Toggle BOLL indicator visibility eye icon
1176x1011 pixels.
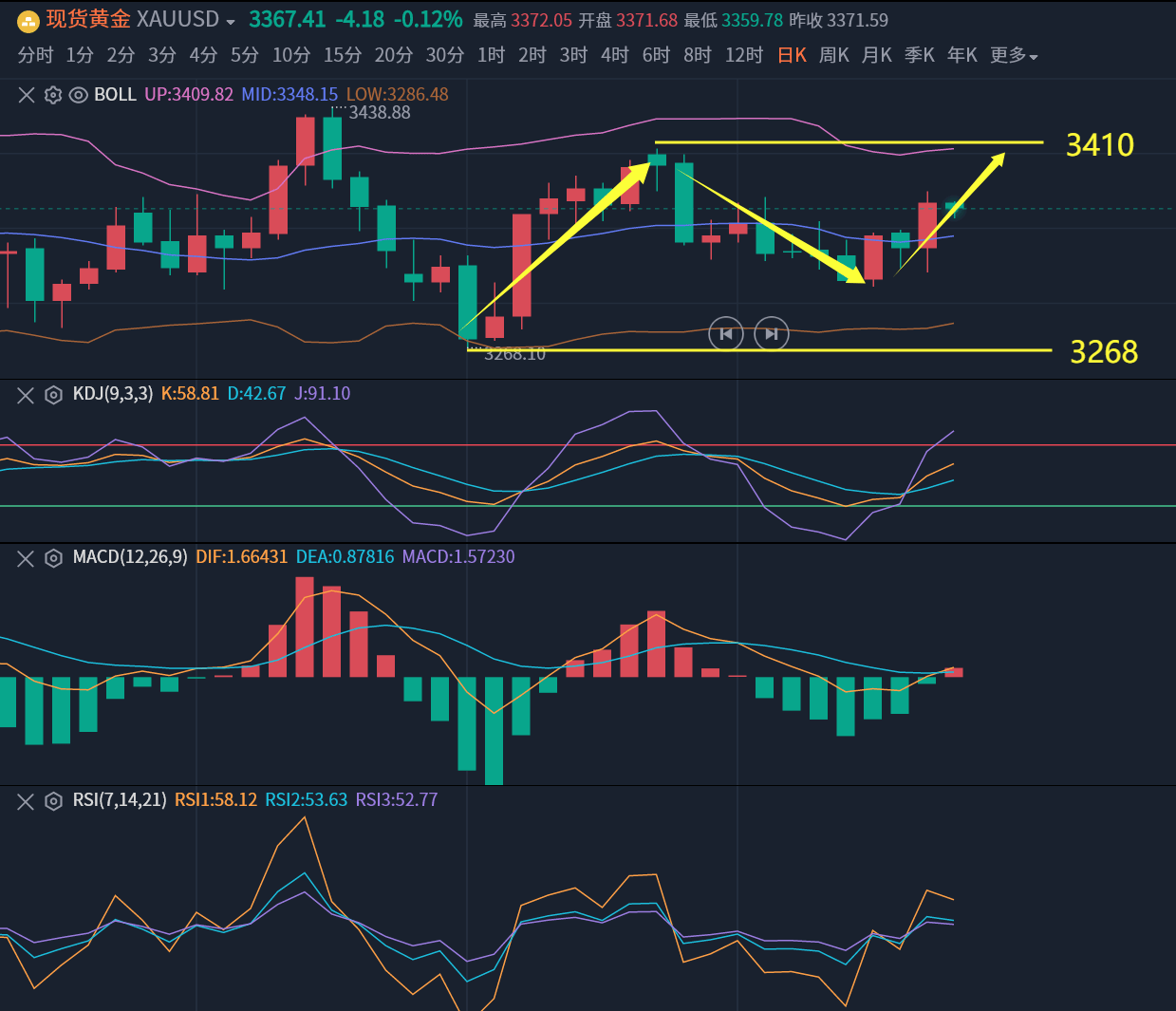coord(79,95)
